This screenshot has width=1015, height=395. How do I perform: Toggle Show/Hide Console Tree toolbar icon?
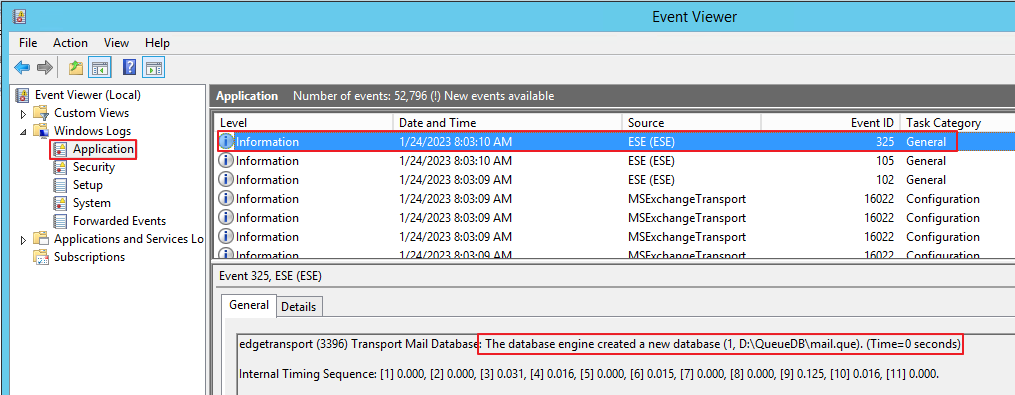point(100,67)
